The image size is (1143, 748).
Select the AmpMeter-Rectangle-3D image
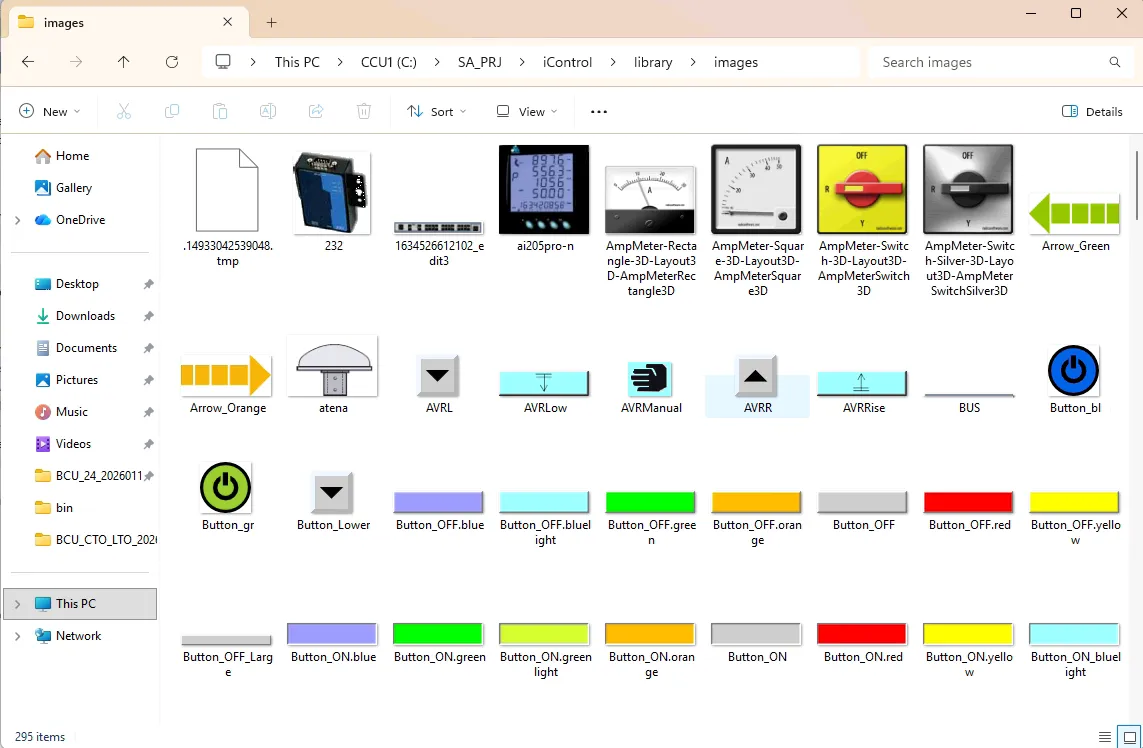pyautogui.click(x=651, y=231)
